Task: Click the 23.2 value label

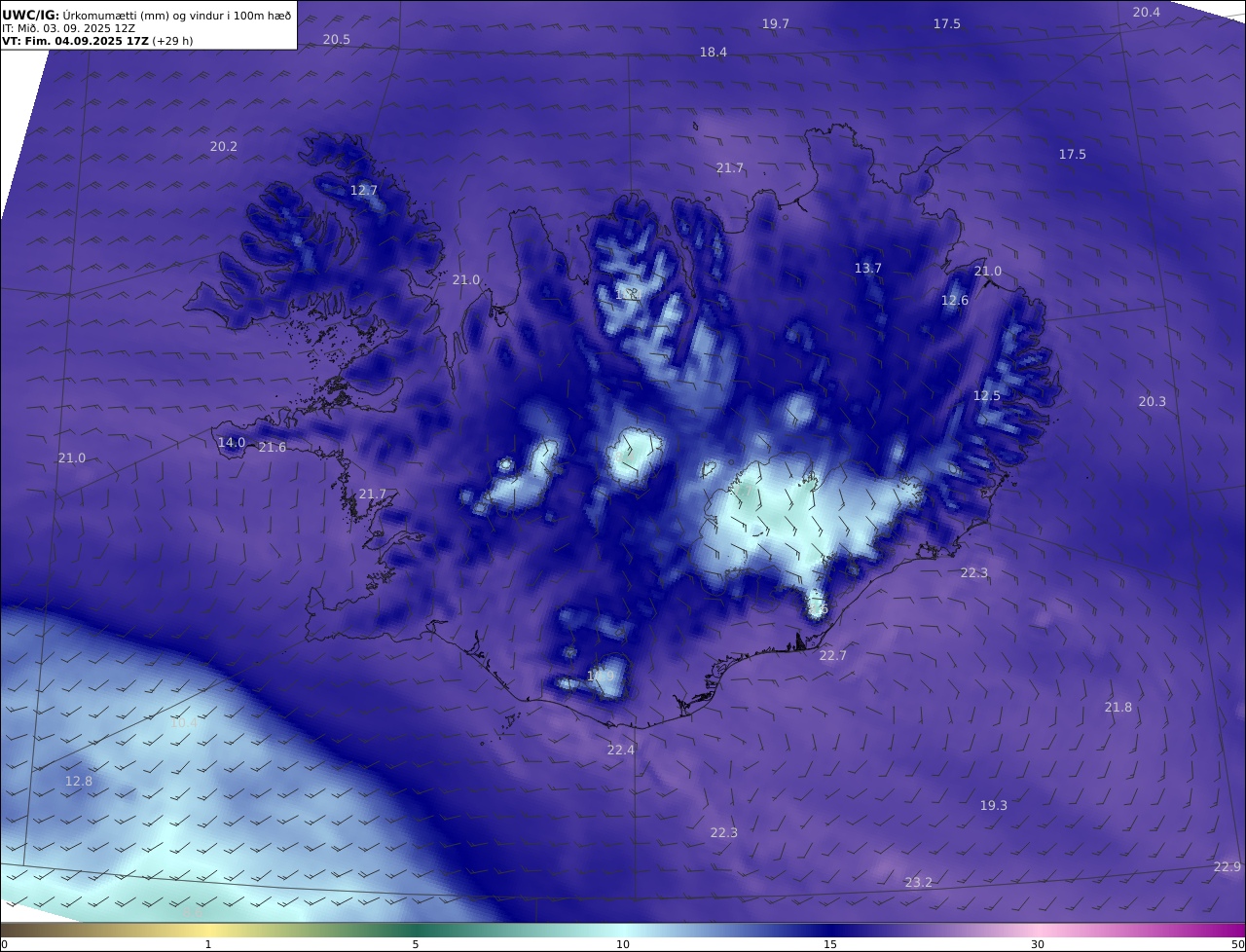Action: click(918, 882)
